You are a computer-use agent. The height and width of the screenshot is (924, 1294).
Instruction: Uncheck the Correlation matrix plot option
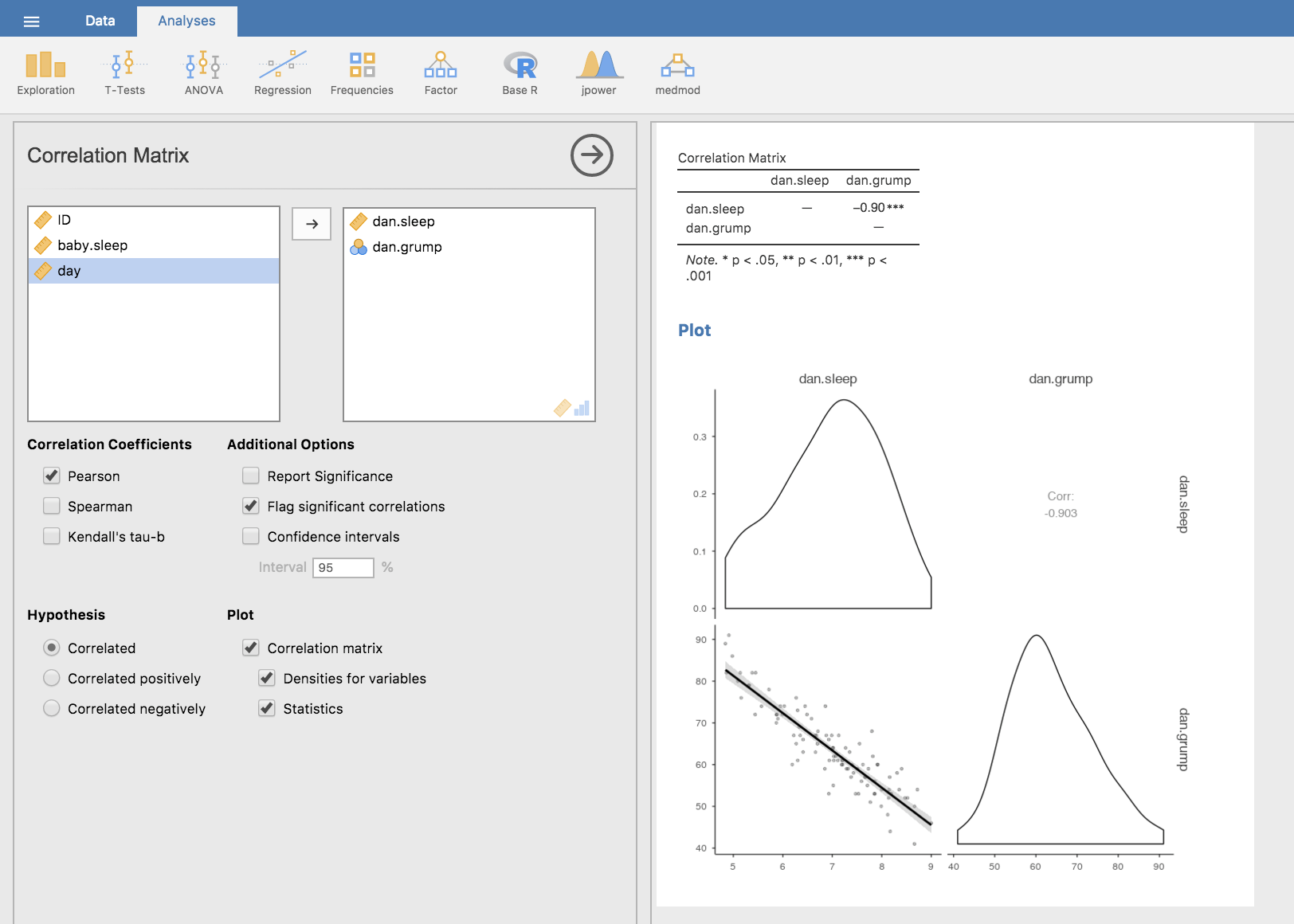(x=251, y=648)
